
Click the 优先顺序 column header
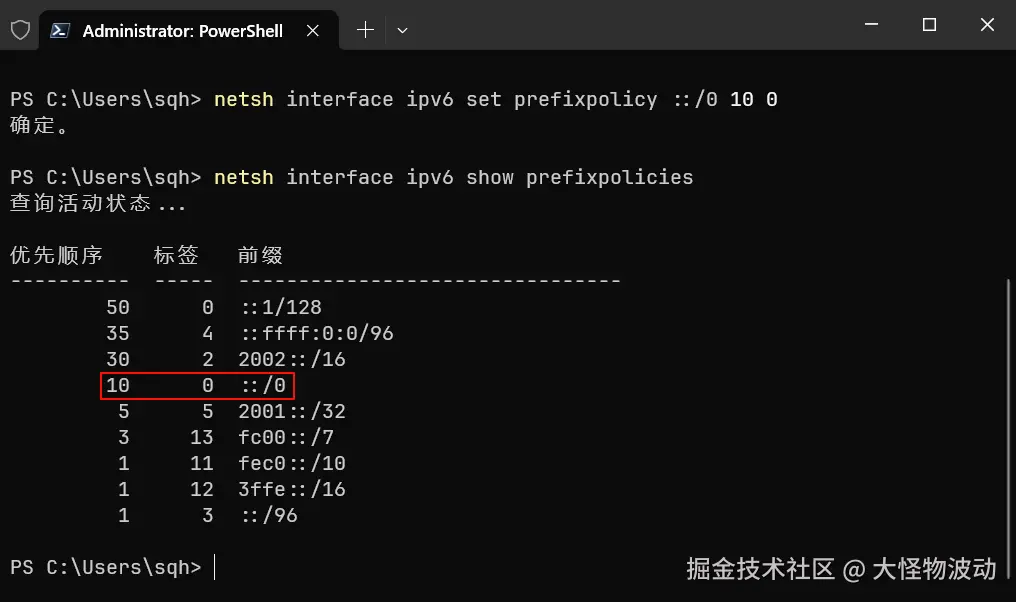[56, 255]
